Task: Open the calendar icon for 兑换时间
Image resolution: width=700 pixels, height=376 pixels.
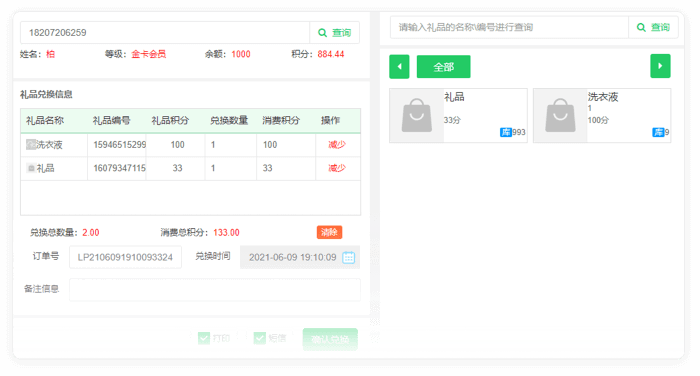Action: click(x=349, y=257)
